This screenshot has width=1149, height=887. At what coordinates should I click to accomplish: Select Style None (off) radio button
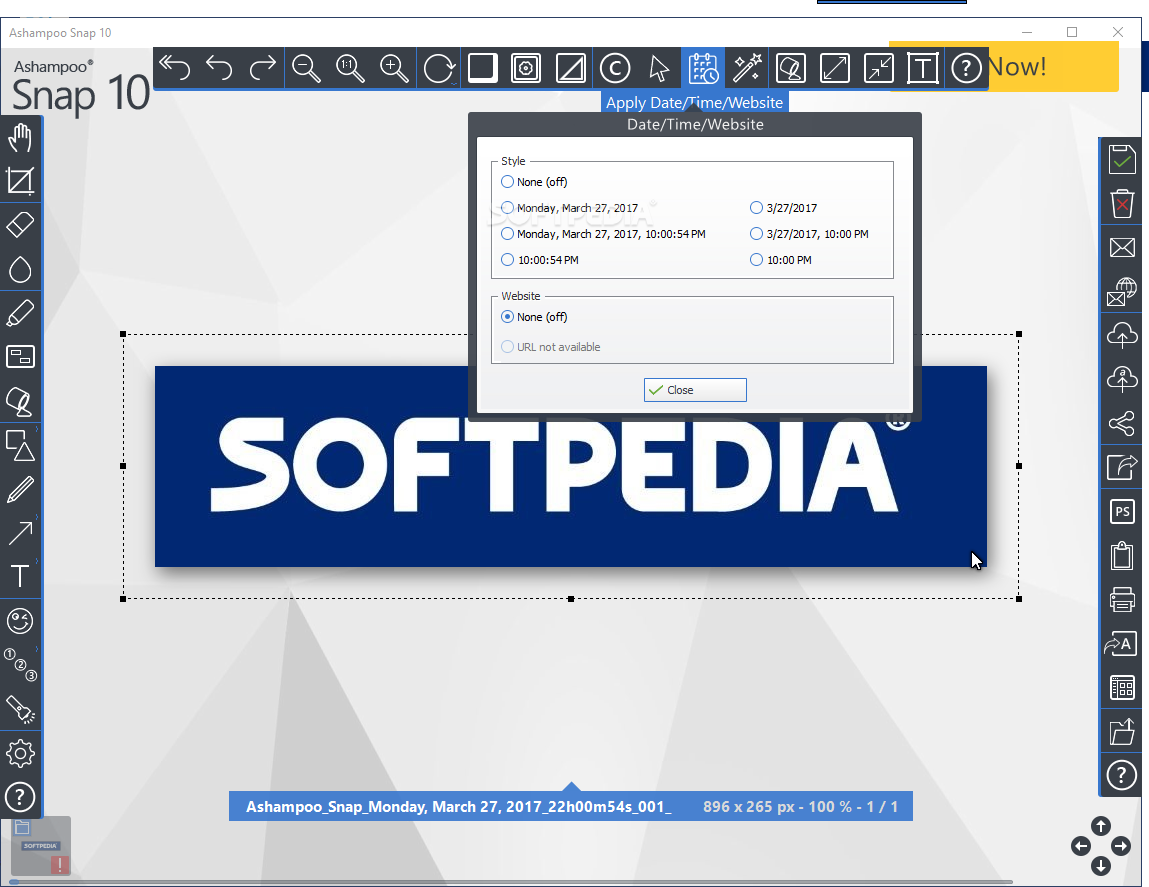click(x=507, y=182)
